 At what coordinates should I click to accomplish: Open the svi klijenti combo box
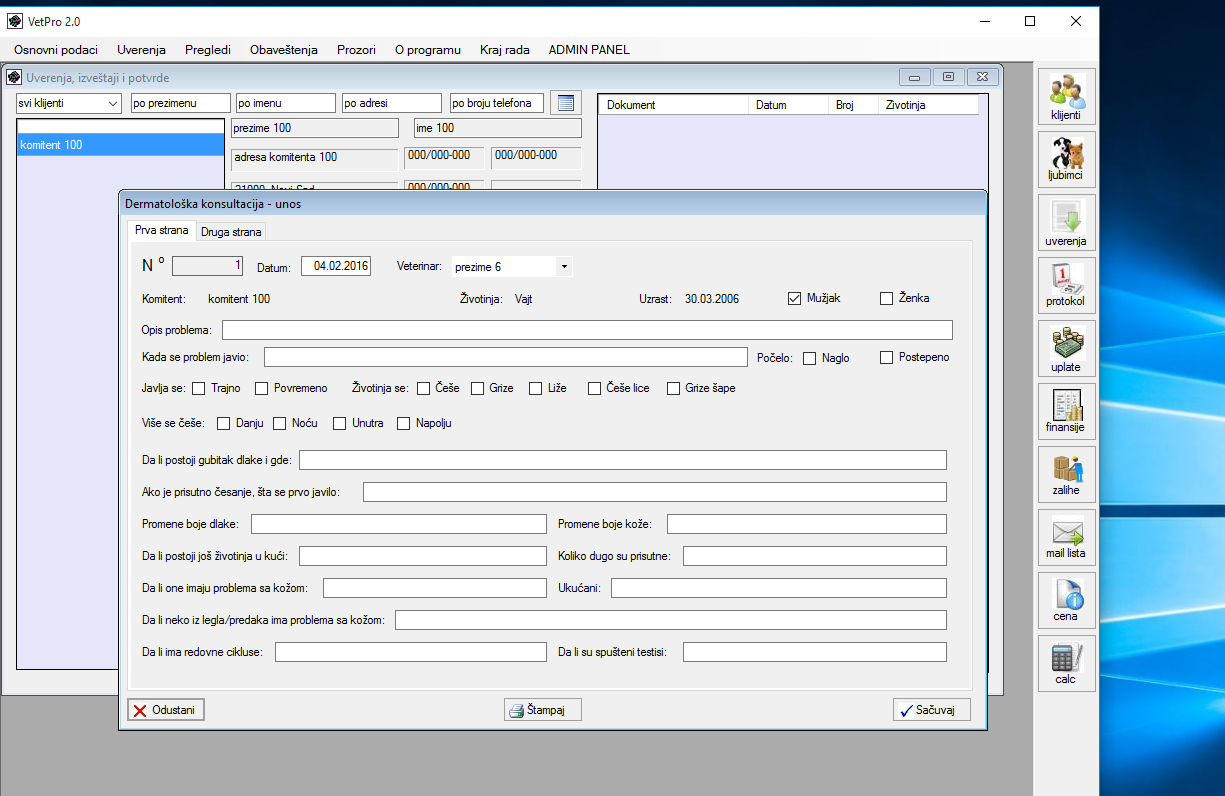pyautogui.click(x=111, y=103)
